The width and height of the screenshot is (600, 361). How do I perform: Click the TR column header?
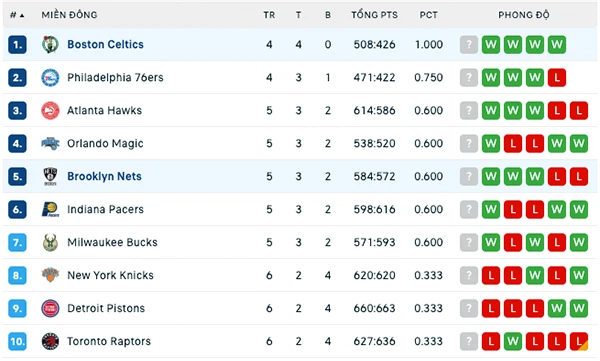click(269, 15)
